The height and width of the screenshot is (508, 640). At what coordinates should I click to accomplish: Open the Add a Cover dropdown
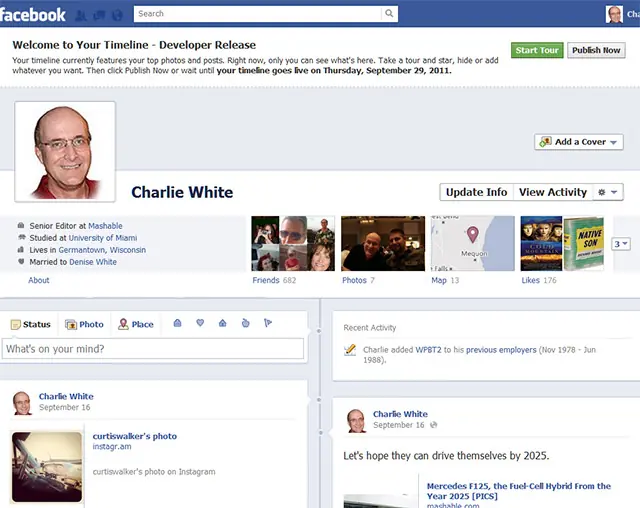click(x=579, y=142)
